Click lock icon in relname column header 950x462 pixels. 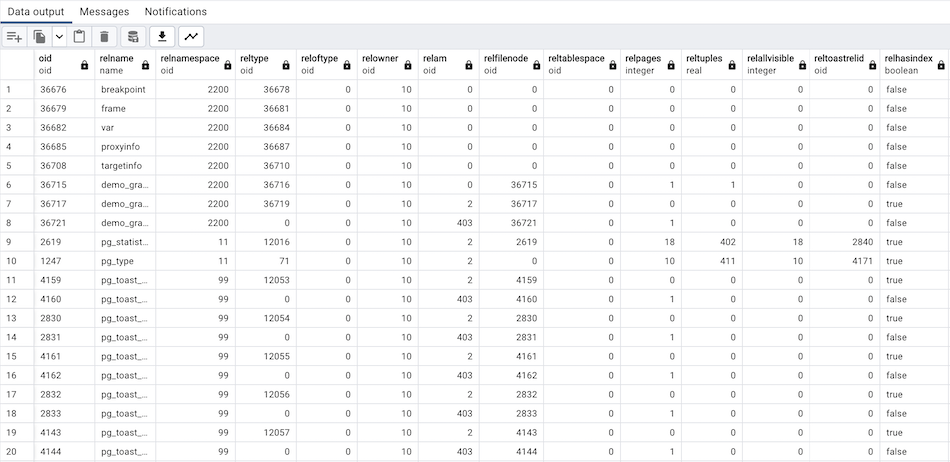tap(146, 65)
